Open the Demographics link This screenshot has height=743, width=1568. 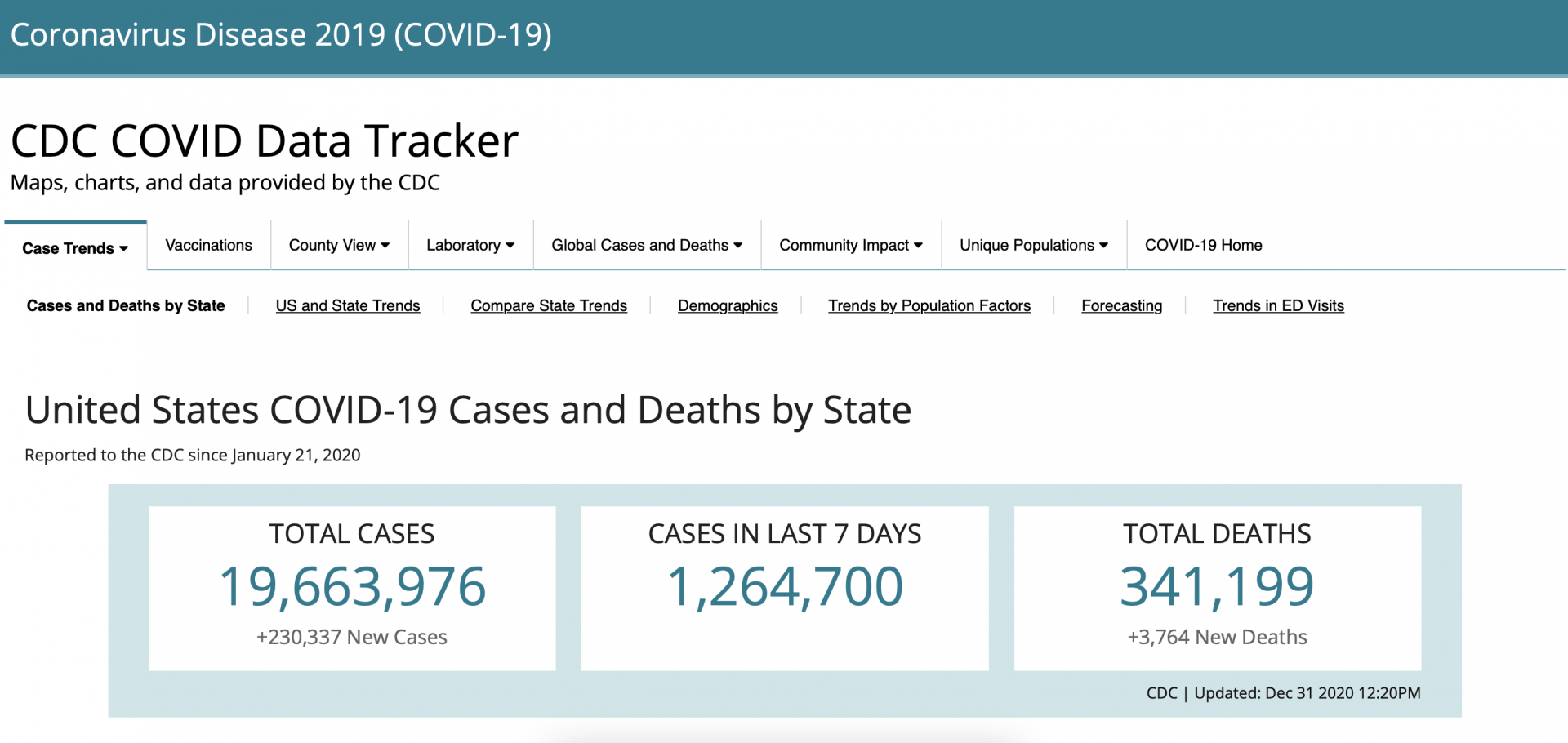(x=728, y=305)
